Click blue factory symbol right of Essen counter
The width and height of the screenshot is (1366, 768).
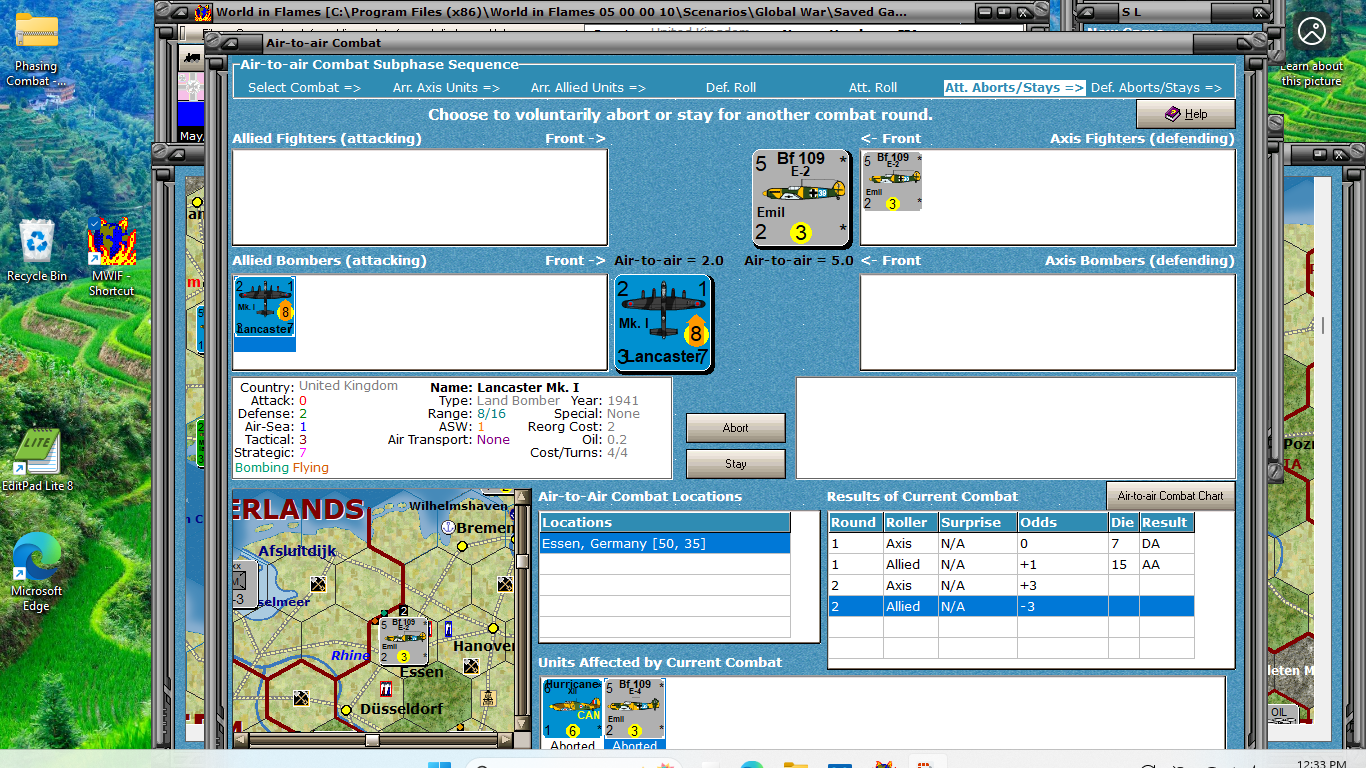pyautogui.click(x=448, y=629)
